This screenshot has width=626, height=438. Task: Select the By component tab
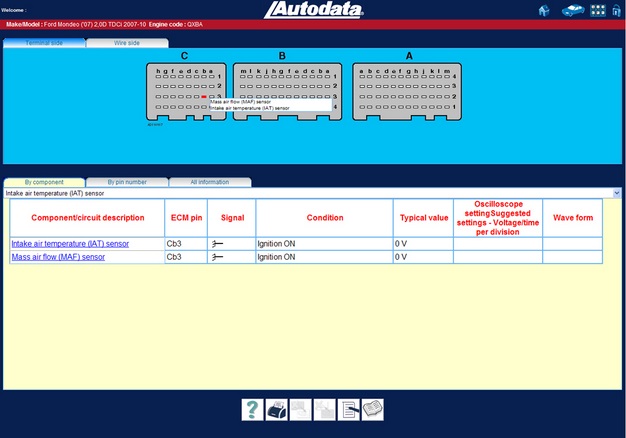(x=44, y=182)
